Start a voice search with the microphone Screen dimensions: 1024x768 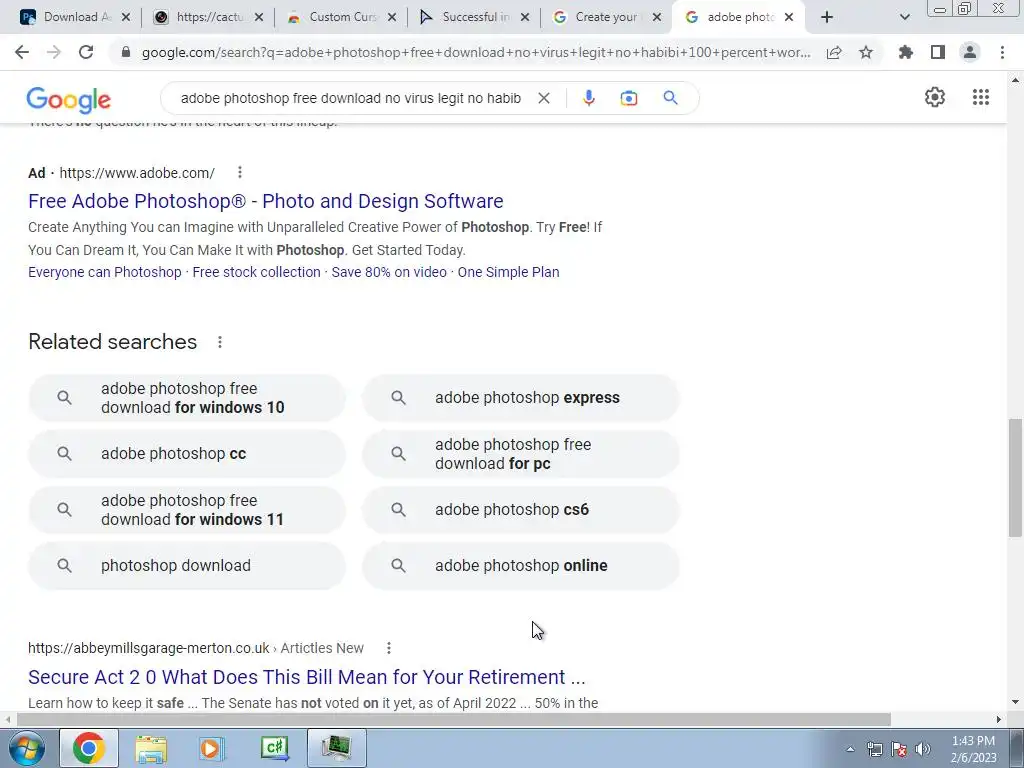[588, 98]
